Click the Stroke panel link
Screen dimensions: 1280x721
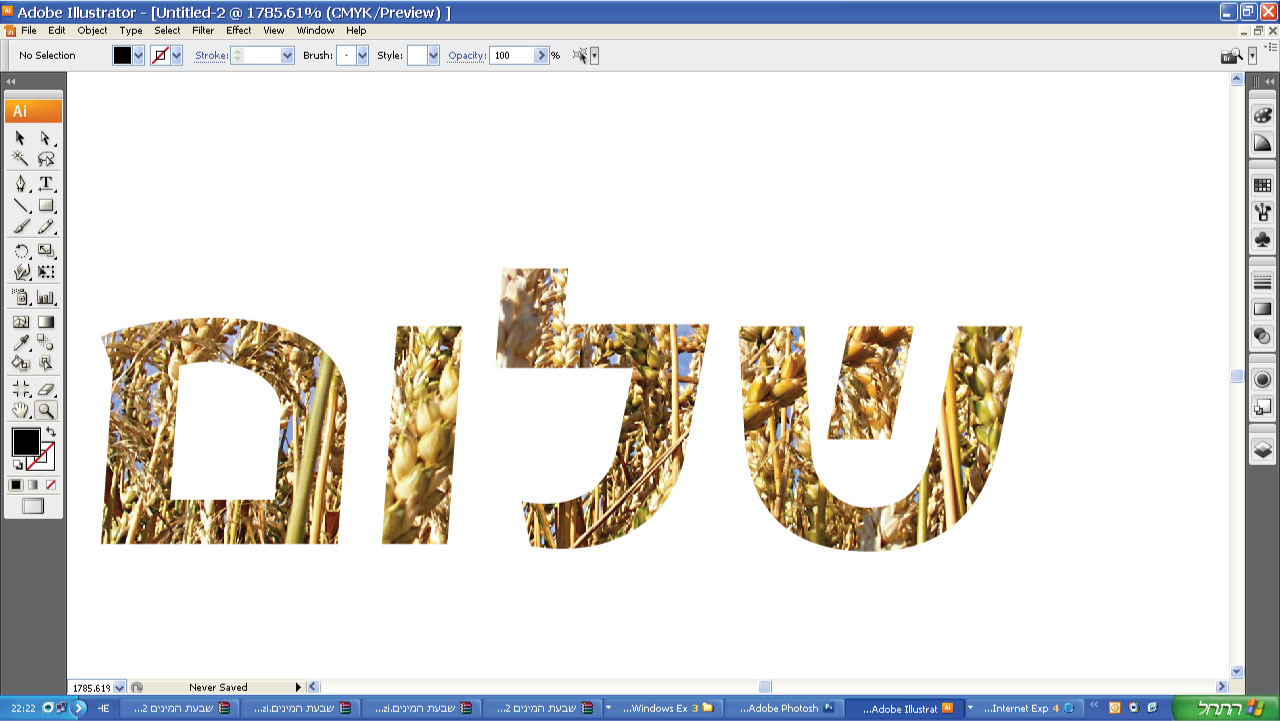click(211, 56)
